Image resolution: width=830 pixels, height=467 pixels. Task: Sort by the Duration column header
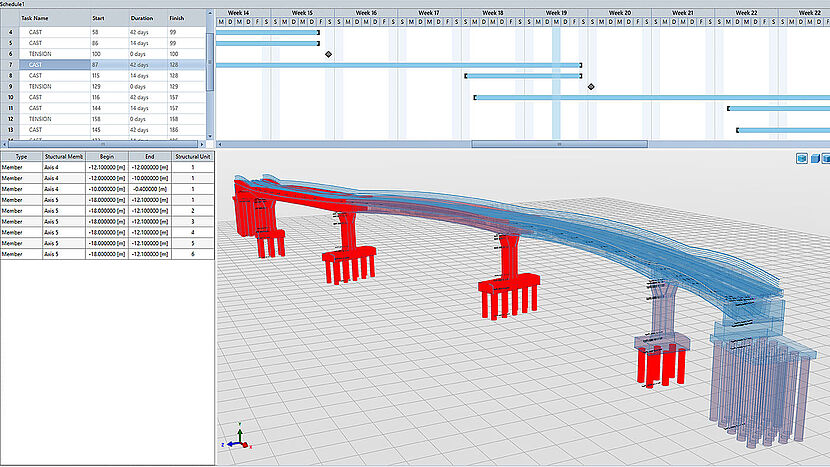click(142, 17)
